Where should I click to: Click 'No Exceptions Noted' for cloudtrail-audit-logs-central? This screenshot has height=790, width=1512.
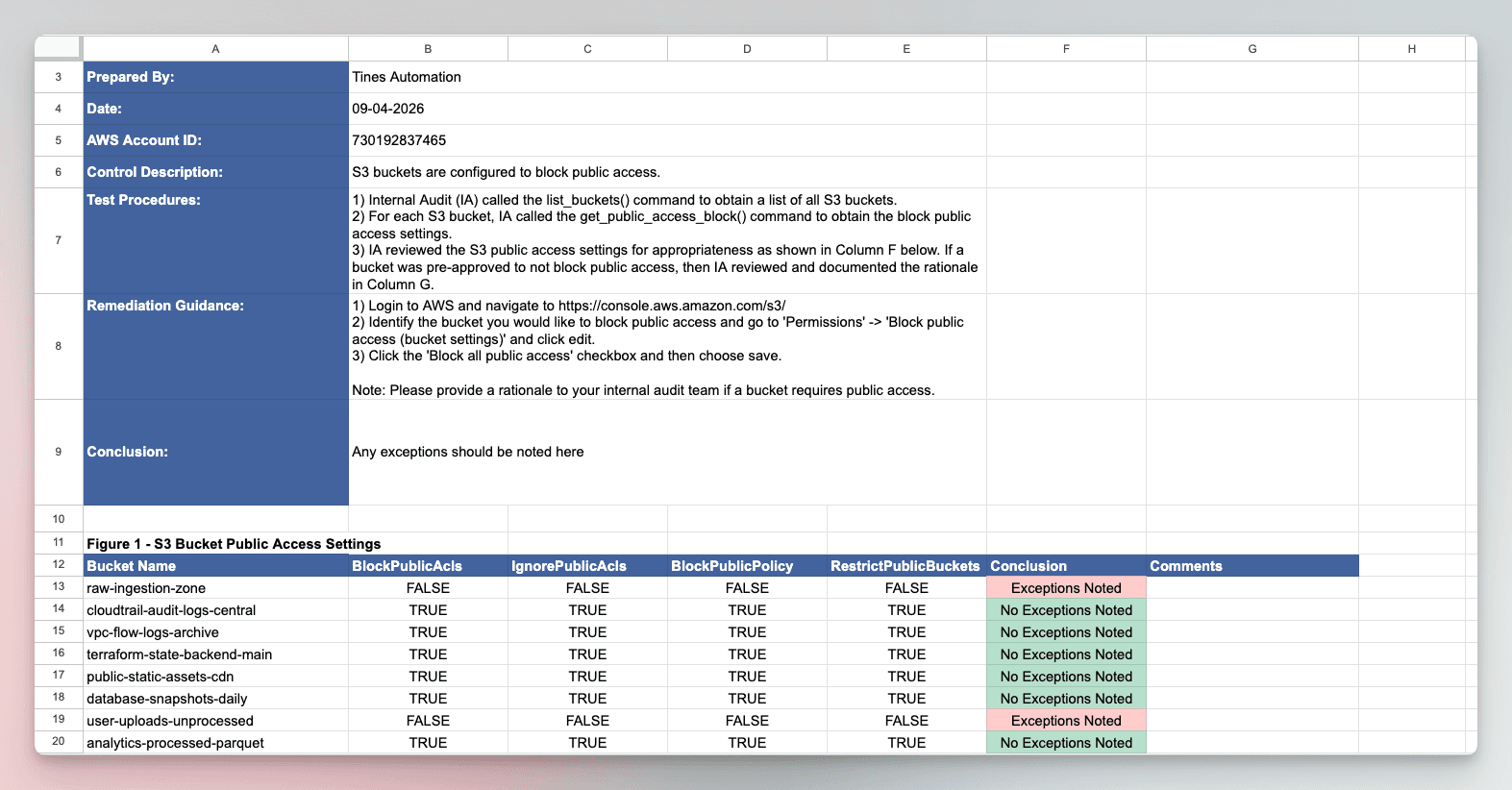[x=1066, y=610]
